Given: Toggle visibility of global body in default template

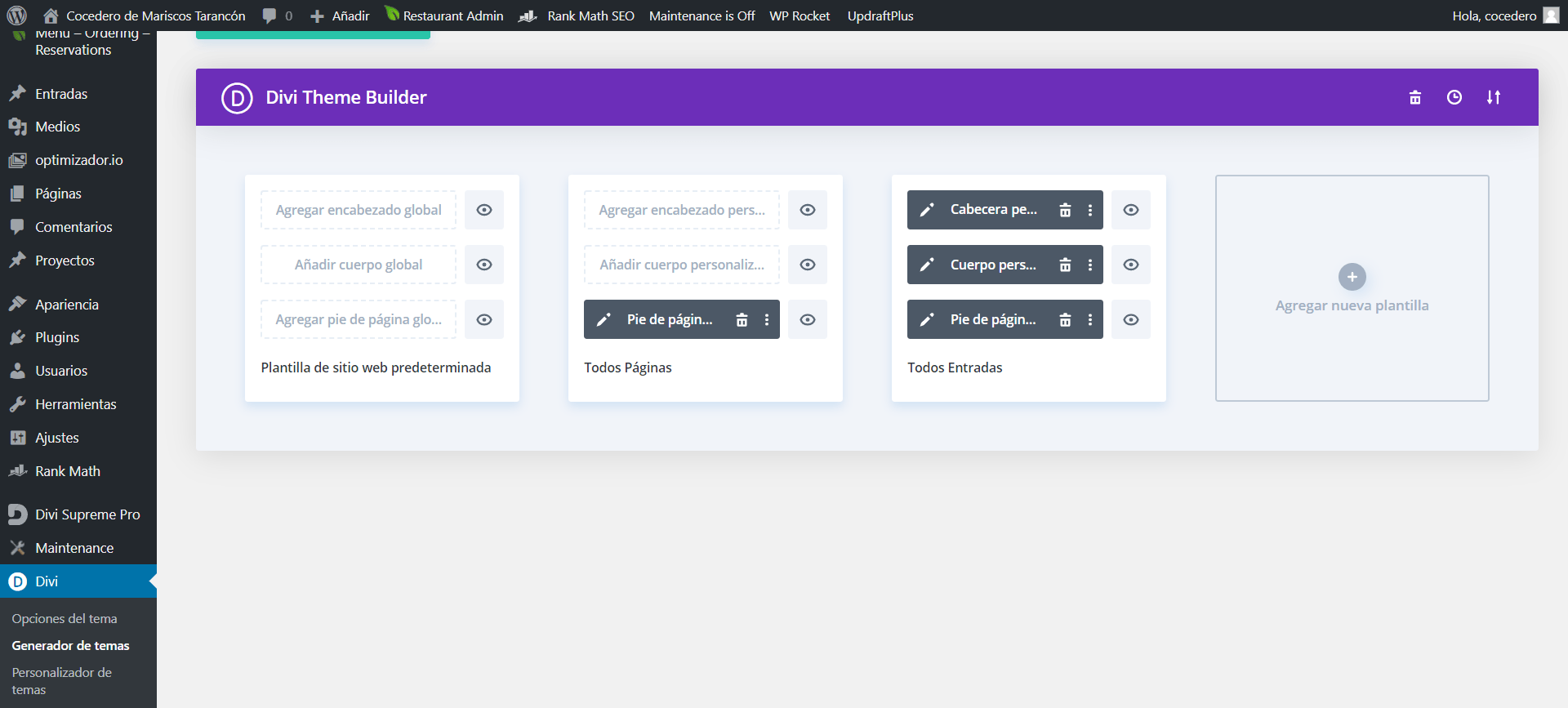Looking at the screenshot, I should point(484,265).
